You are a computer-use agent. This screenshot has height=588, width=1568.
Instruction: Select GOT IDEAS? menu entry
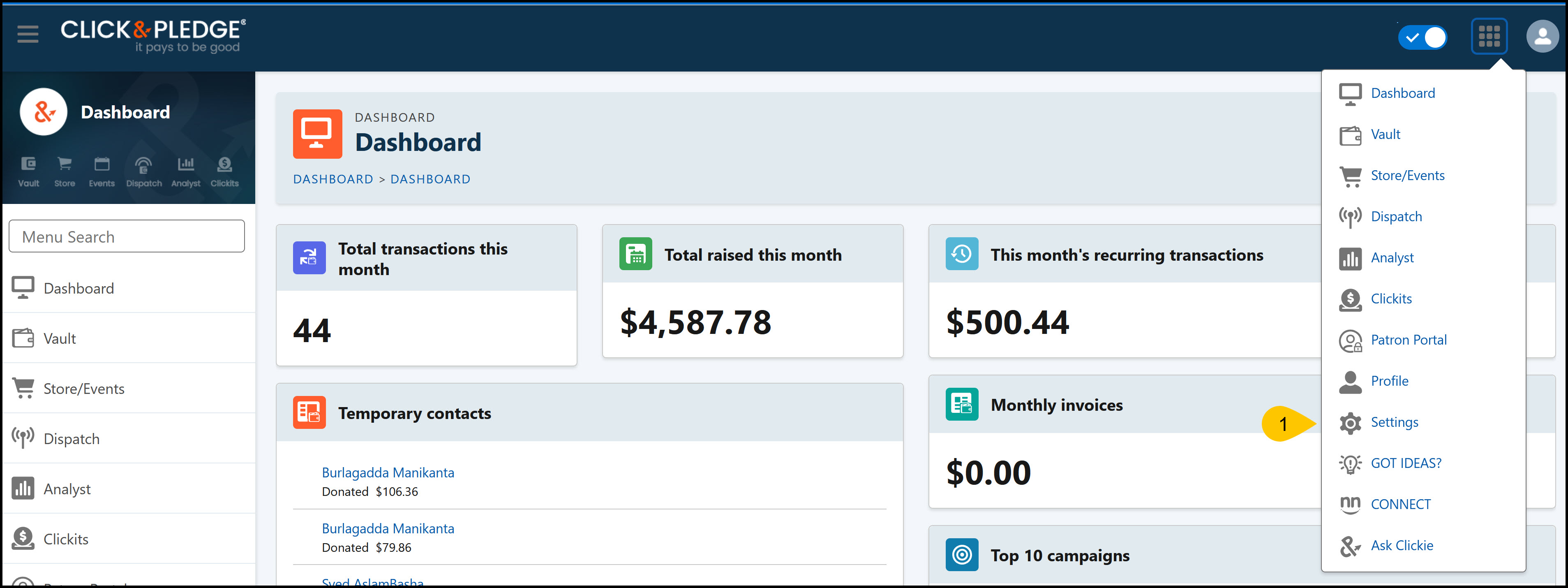click(x=1406, y=463)
